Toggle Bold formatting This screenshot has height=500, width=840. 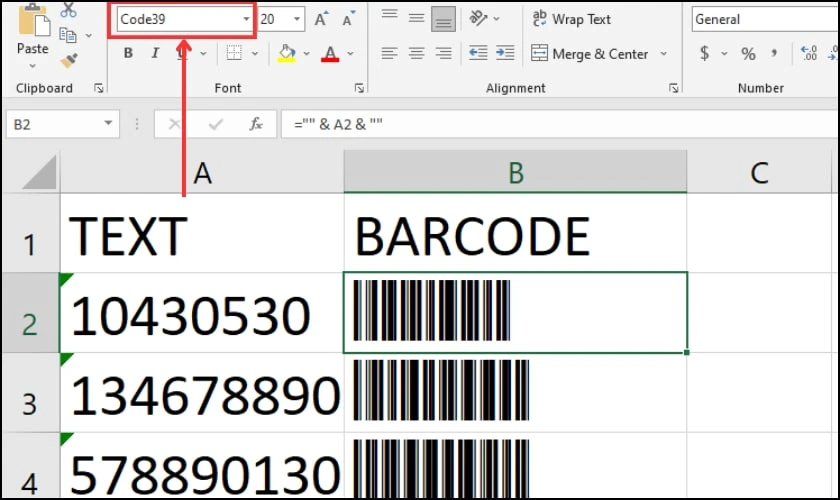pyautogui.click(x=128, y=54)
